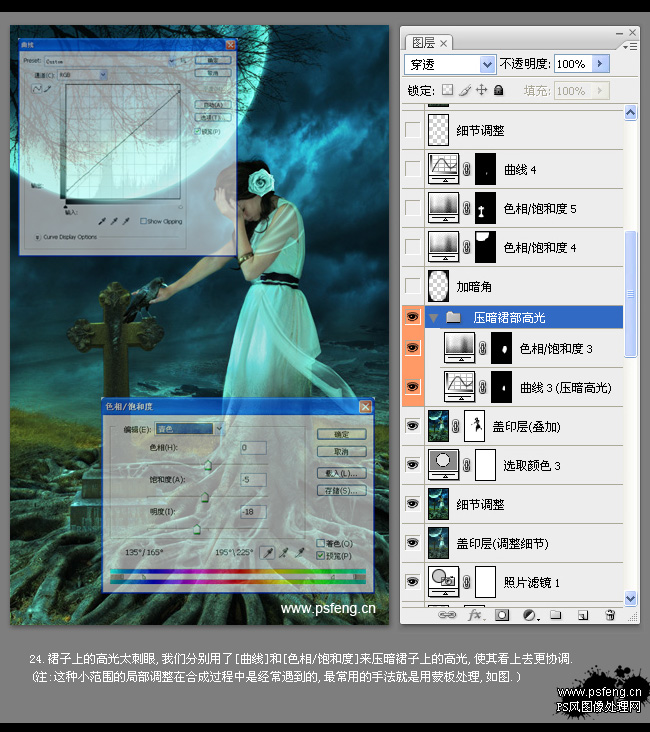Select the 图层 panel tab
Viewport: 650px width, 732px height.
(x=429, y=43)
